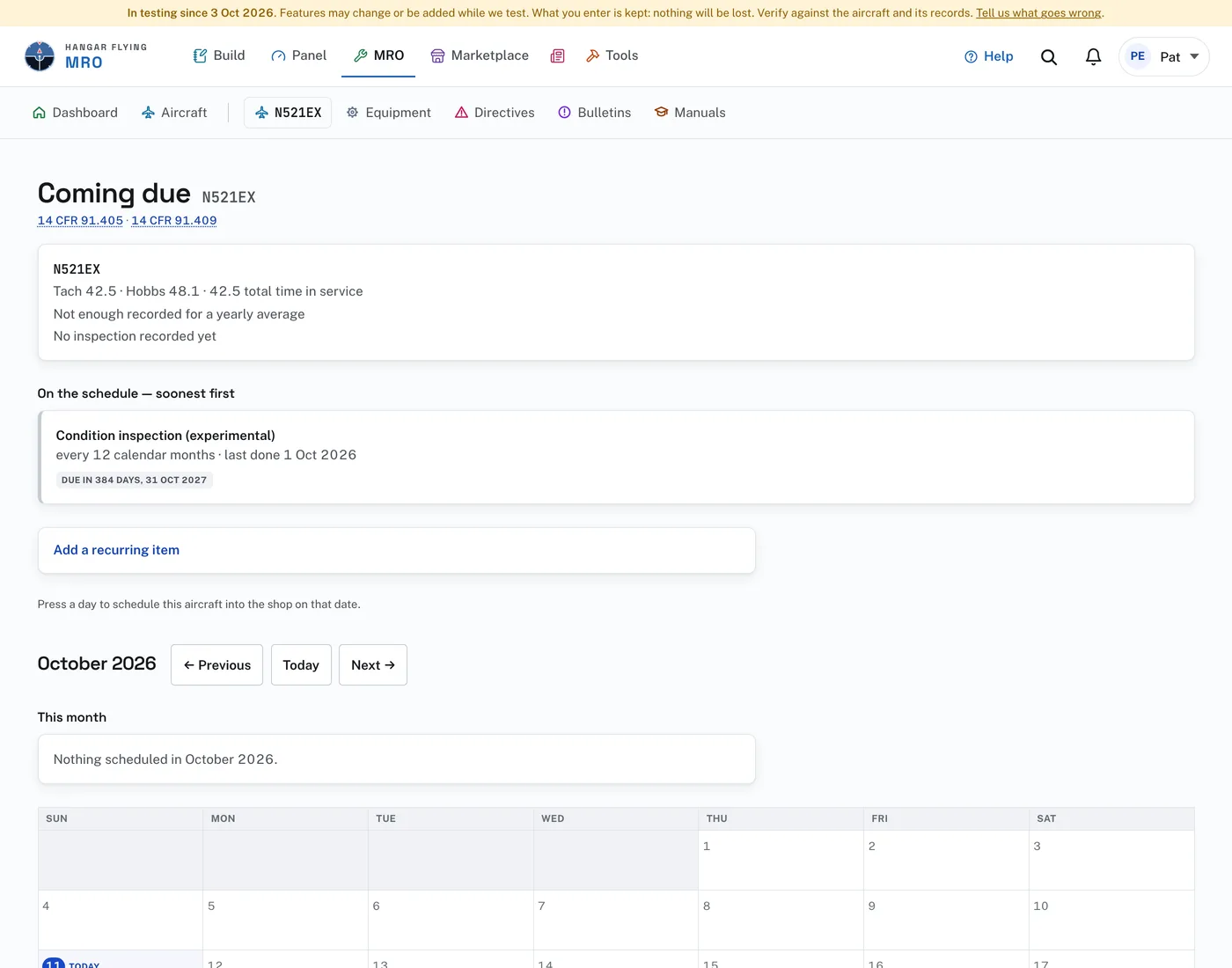Go to the Panel section
Screen dimensions: 1232x968
click(299, 55)
